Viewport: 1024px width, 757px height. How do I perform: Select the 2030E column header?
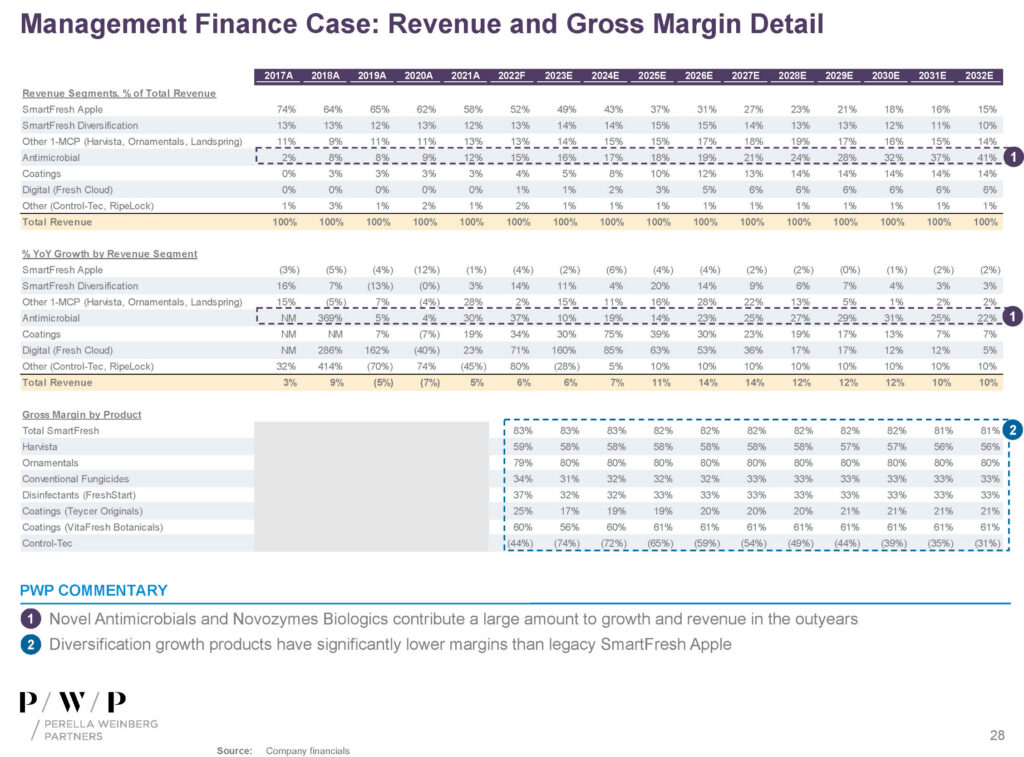886,76
